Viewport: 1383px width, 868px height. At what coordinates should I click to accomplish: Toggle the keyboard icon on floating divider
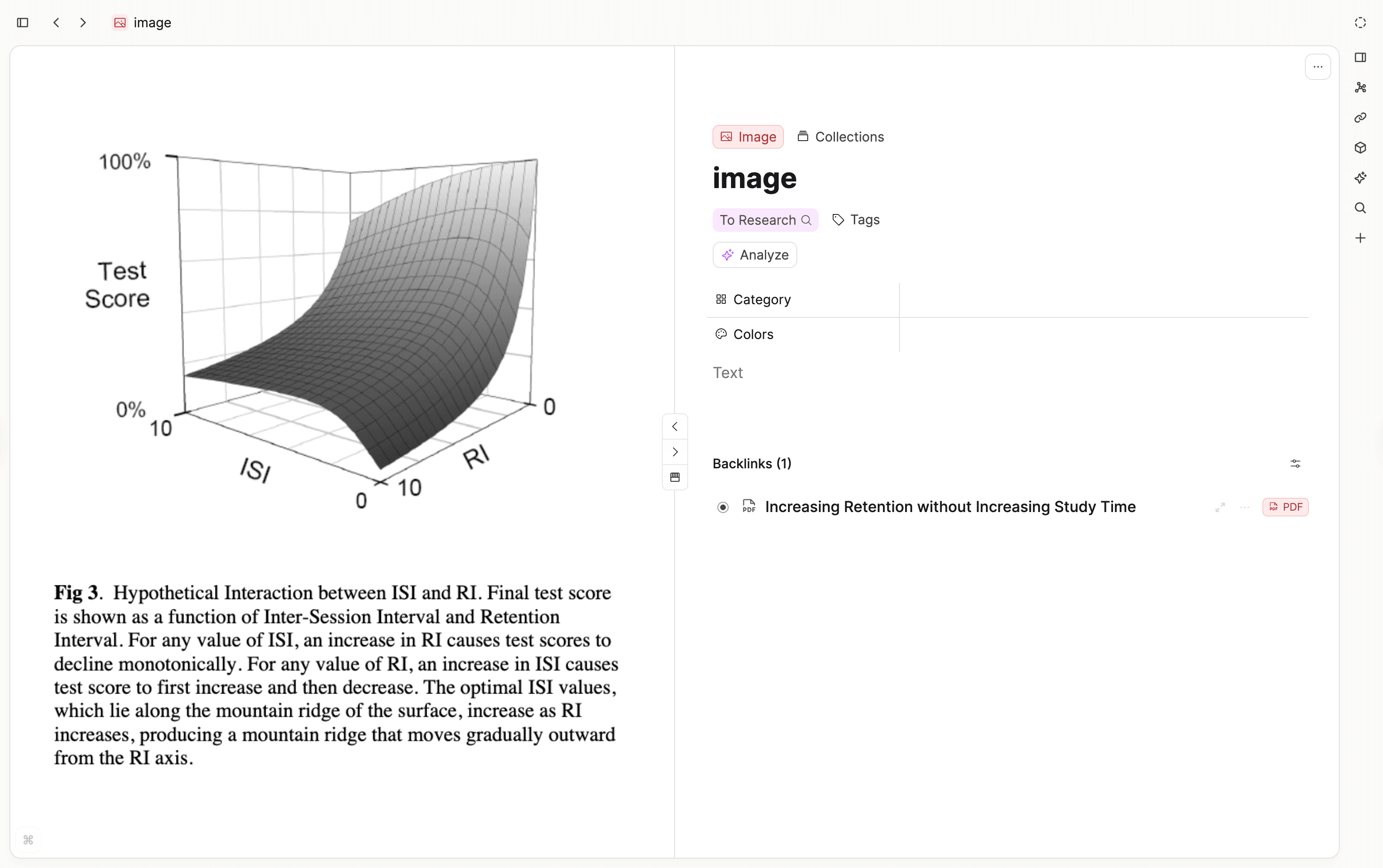click(x=675, y=476)
